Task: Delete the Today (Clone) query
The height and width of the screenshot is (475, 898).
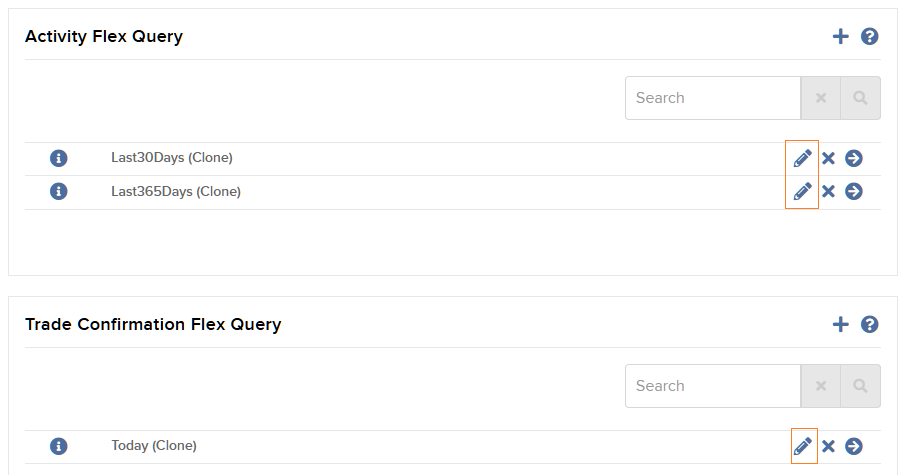Action: (828, 446)
